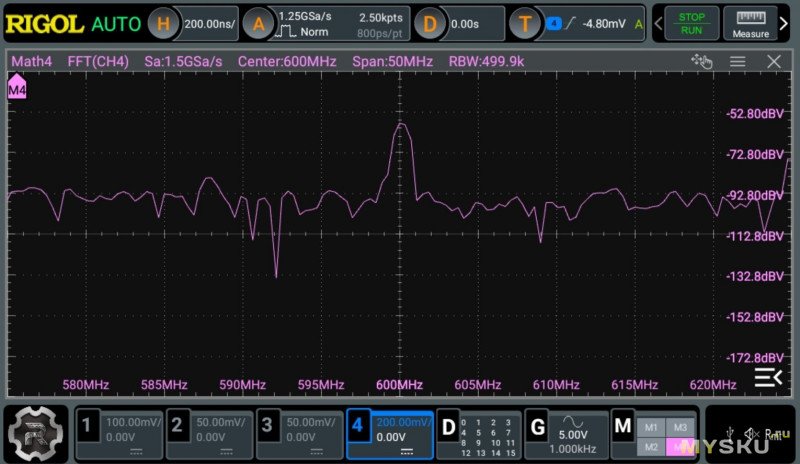Toggle channel 1 on
This screenshot has height=464, width=800.
coord(119,433)
